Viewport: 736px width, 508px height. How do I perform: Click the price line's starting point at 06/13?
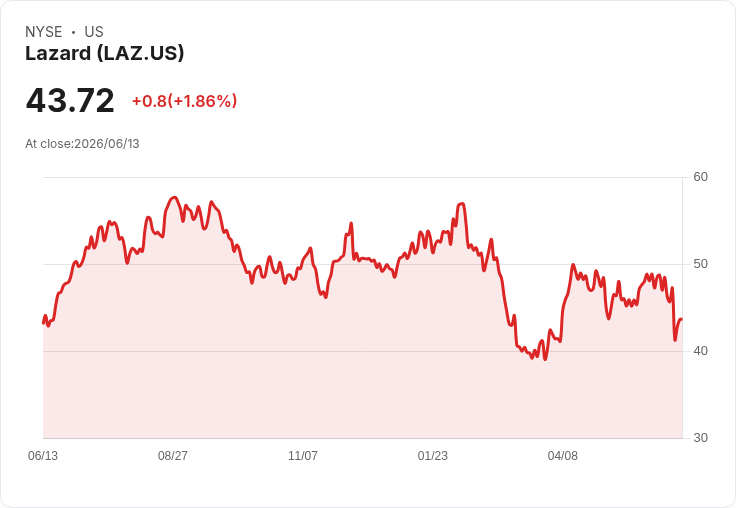coord(43,323)
